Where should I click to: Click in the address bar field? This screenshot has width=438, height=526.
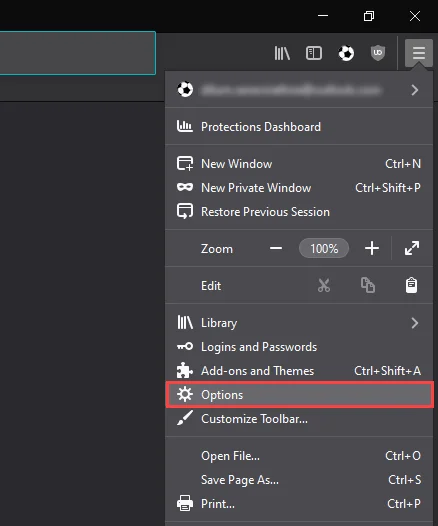(x=77, y=53)
